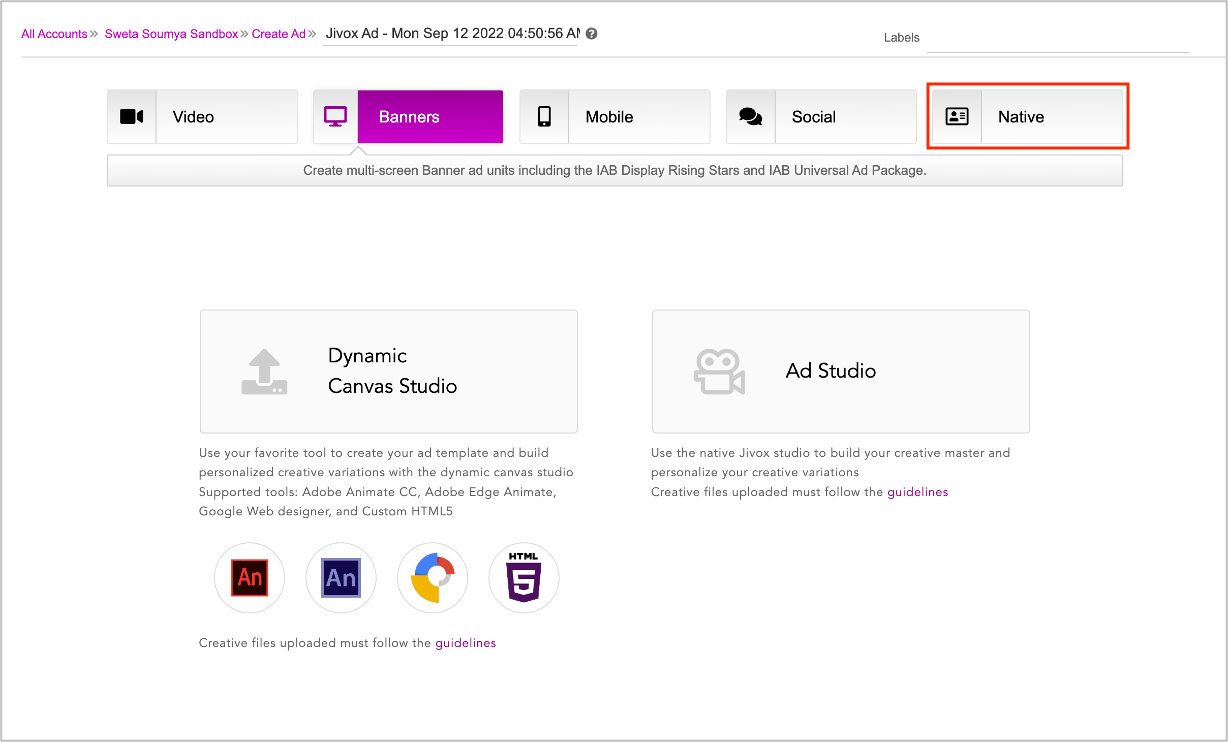This screenshot has width=1228, height=742.
Task: Launch the Ad Studio option
Action: (x=840, y=371)
